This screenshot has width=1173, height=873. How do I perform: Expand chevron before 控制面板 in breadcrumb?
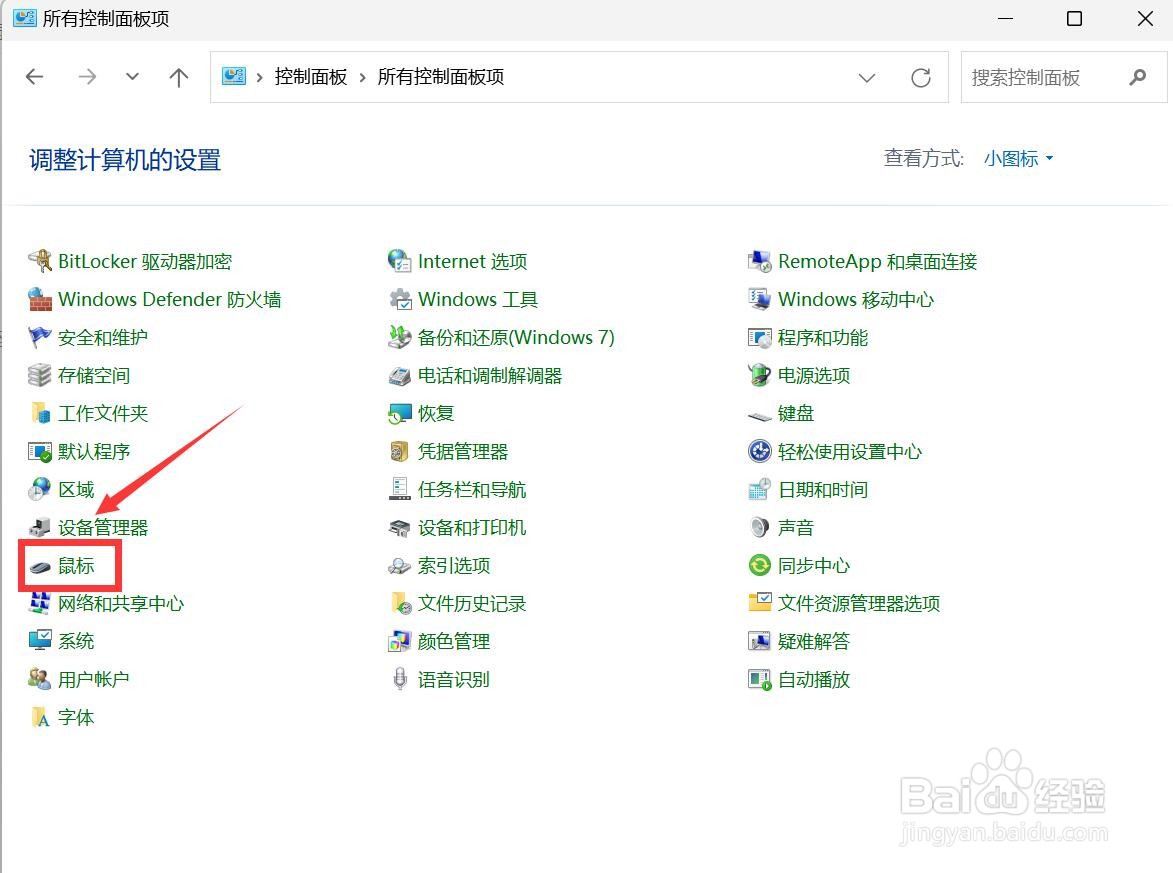tap(259, 77)
